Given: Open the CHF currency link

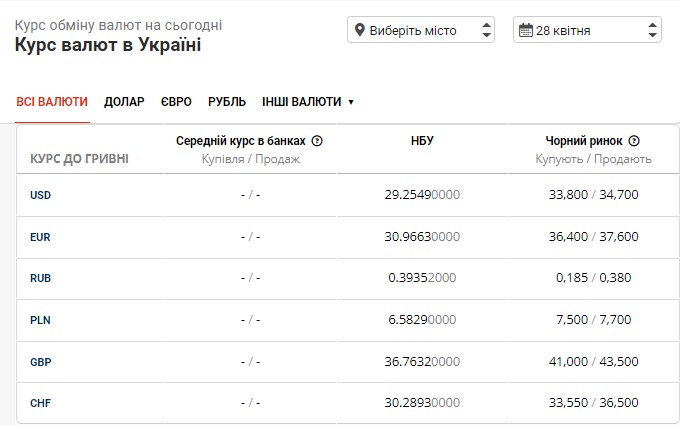Looking at the screenshot, I should [41, 404].
